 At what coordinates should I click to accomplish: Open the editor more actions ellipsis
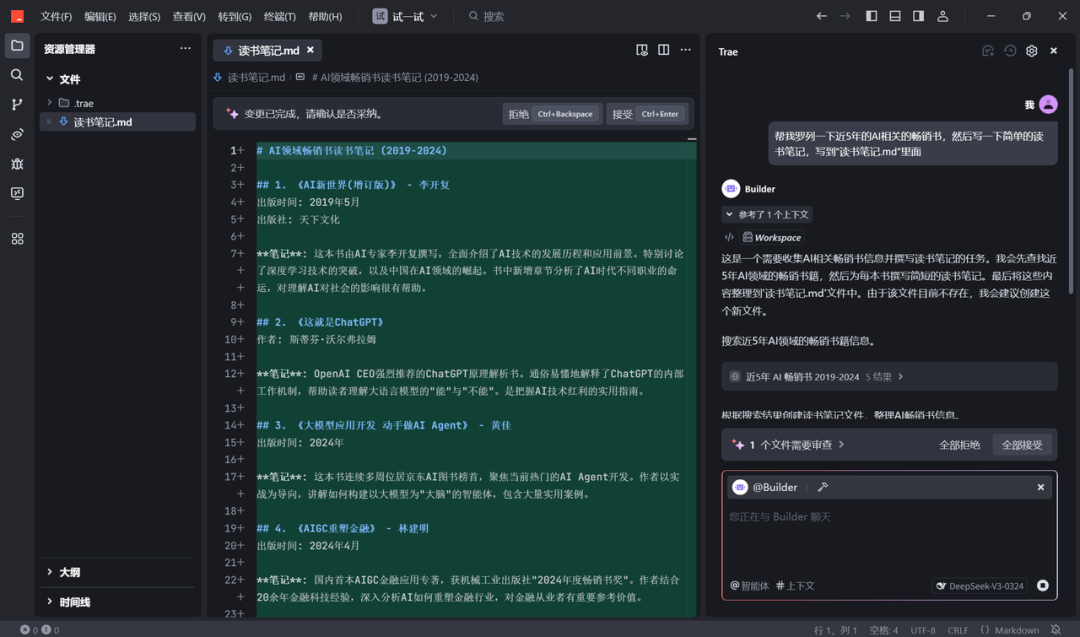(x=685, y=50)
